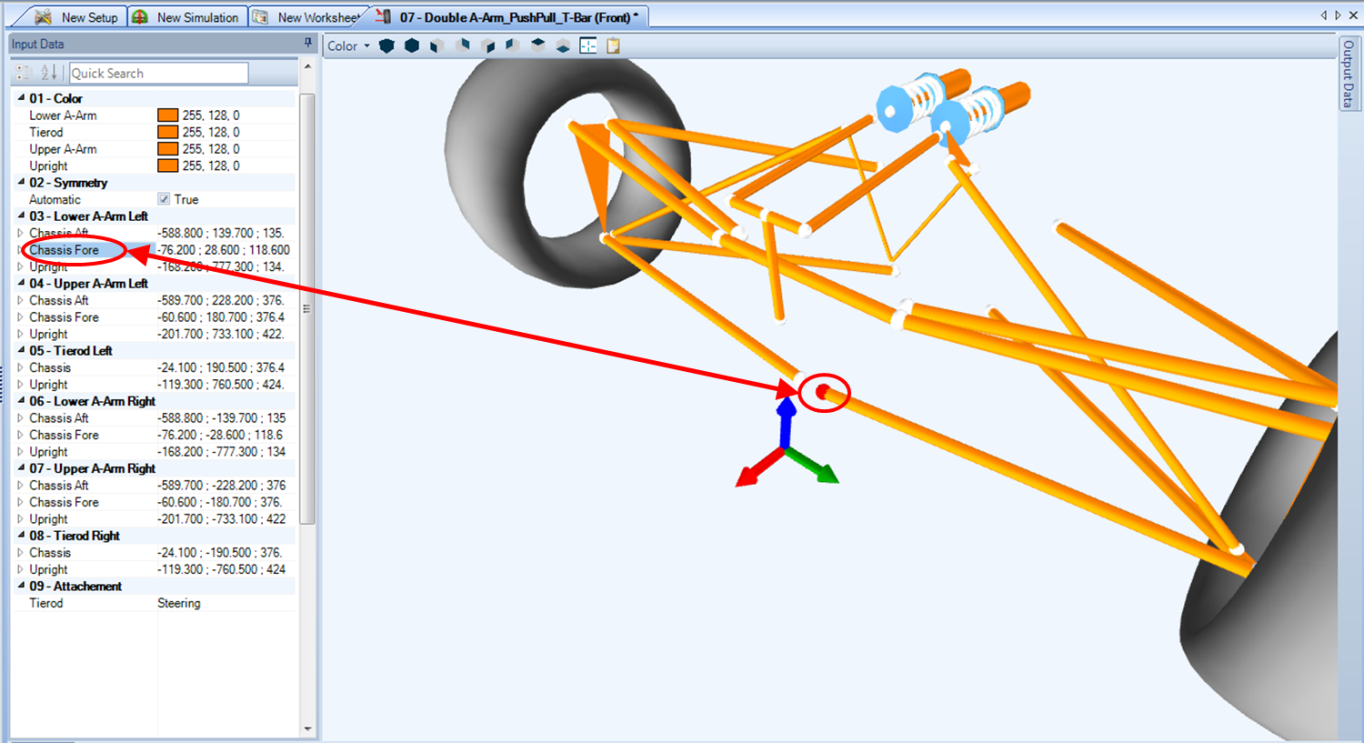Click the Upper A-Arm orange color swatch

click(167, 149)
